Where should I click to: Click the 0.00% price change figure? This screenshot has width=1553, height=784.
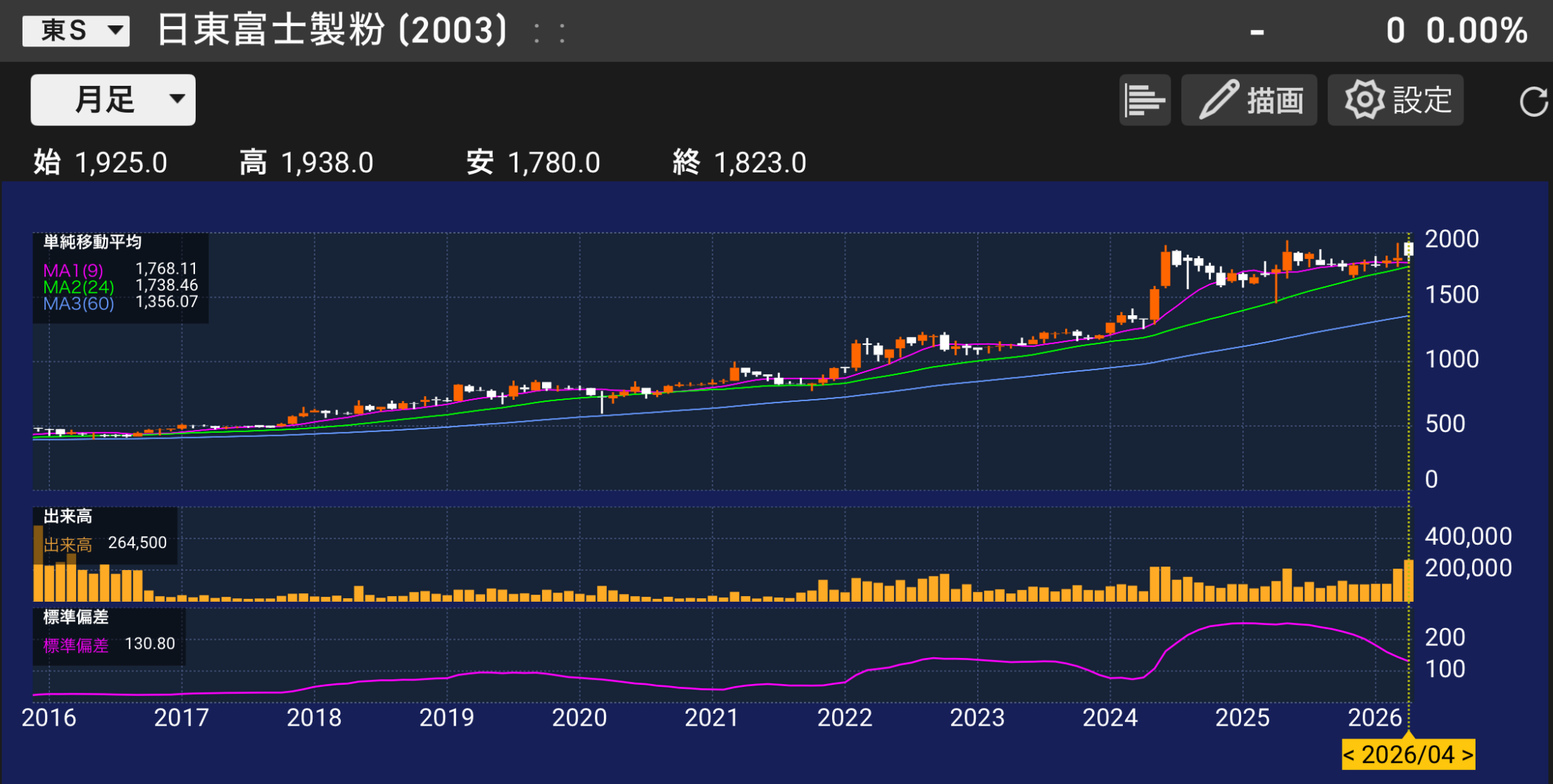[x=1476, y=31]
